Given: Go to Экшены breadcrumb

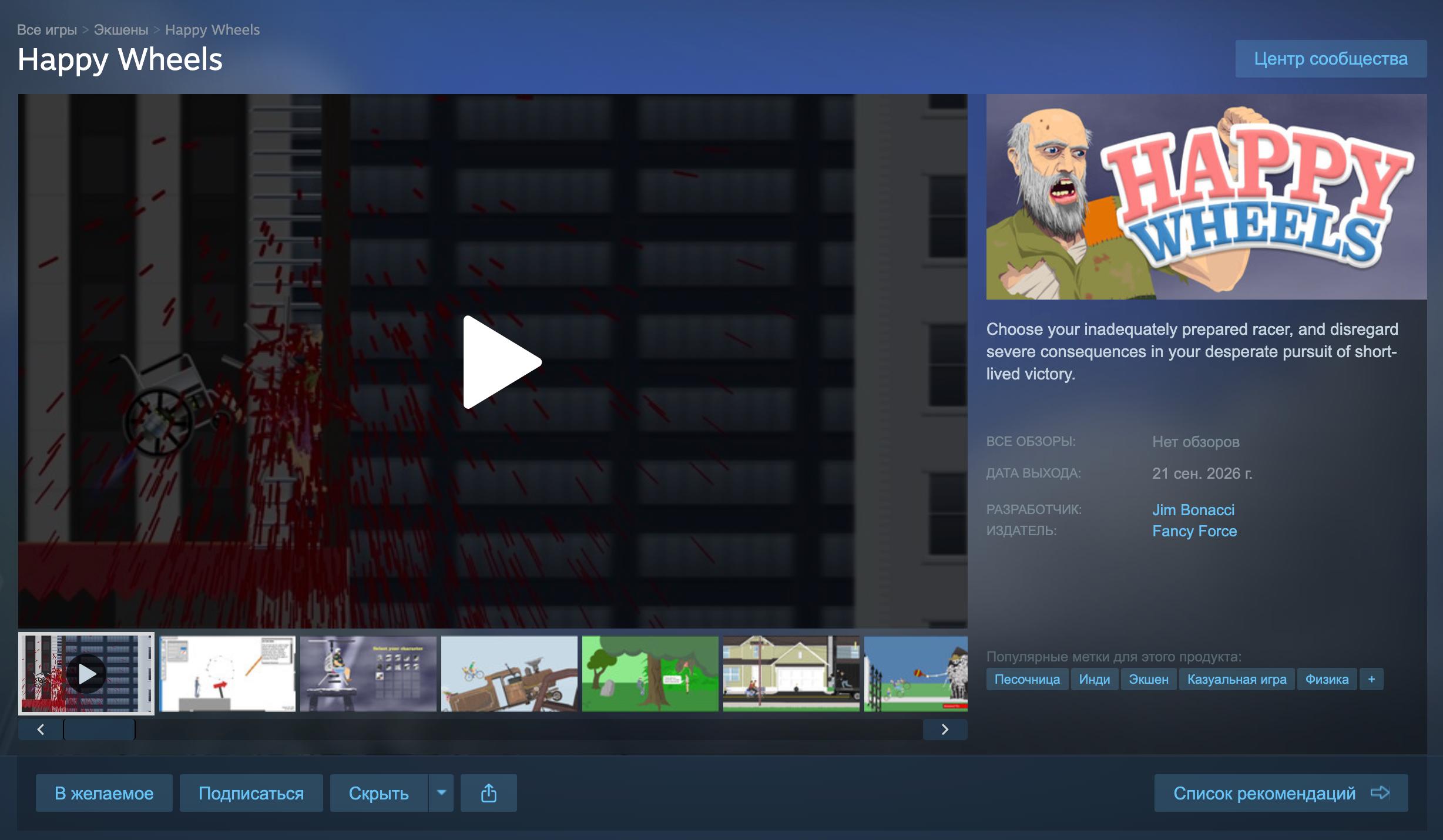Looking at the screenshot, I should point(121,30).
